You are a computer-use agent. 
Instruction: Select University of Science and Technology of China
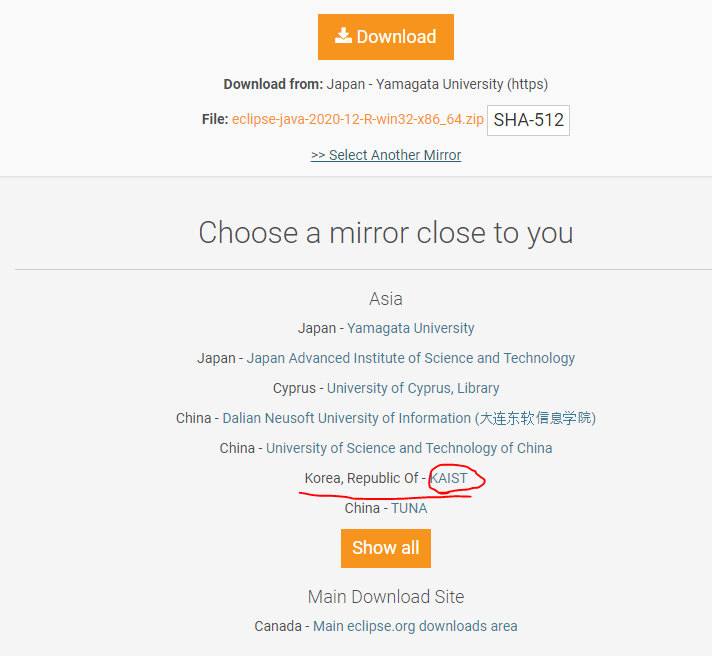click(x=409, y=448)
